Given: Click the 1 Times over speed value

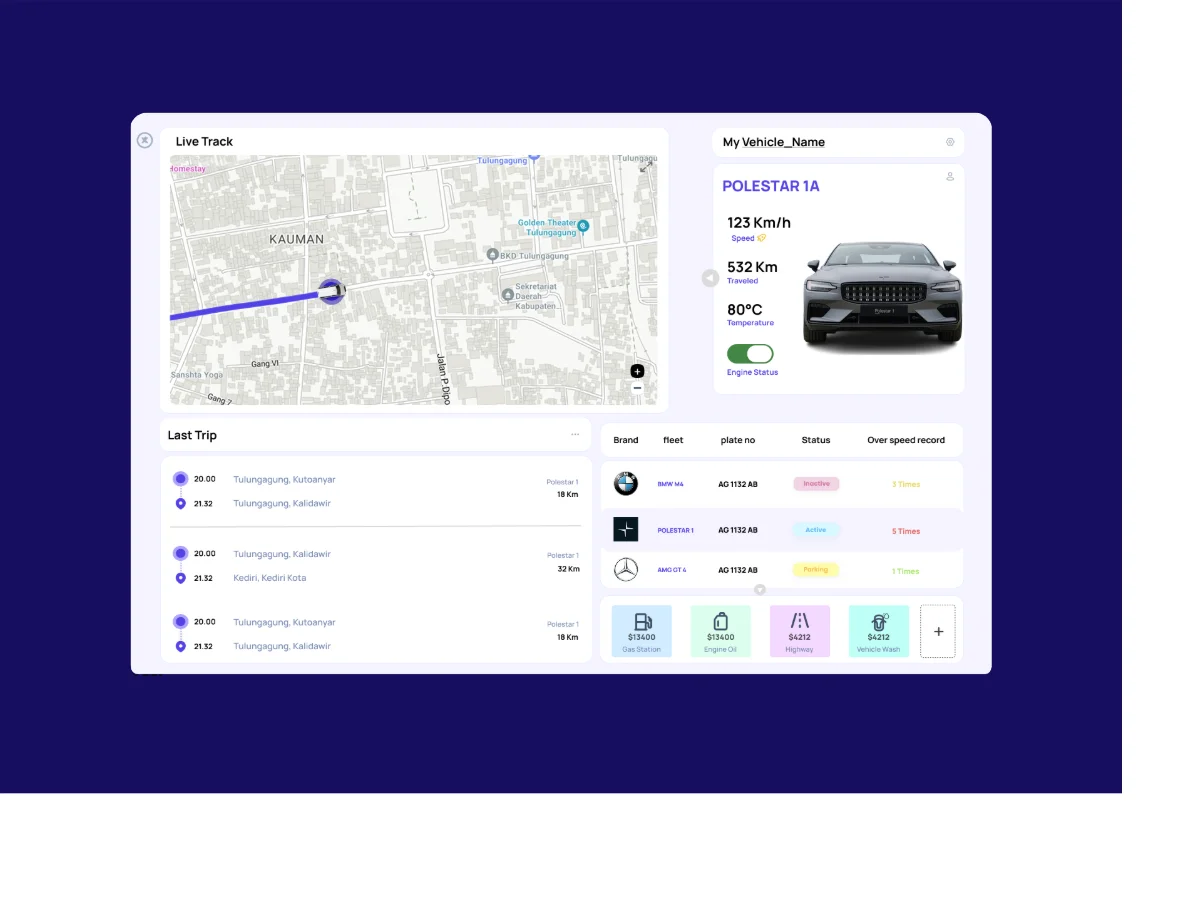Looking at the screenshot, I should (x=906, y=571).
